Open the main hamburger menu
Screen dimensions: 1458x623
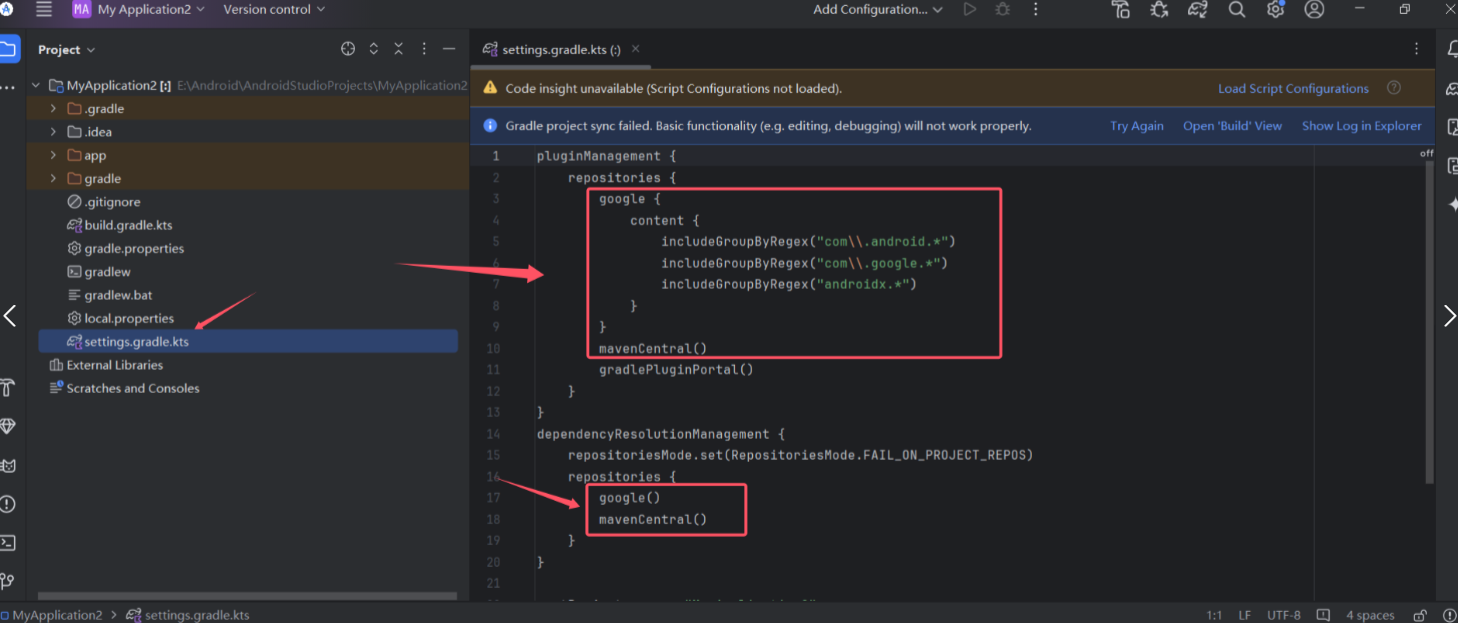point(43,9)
